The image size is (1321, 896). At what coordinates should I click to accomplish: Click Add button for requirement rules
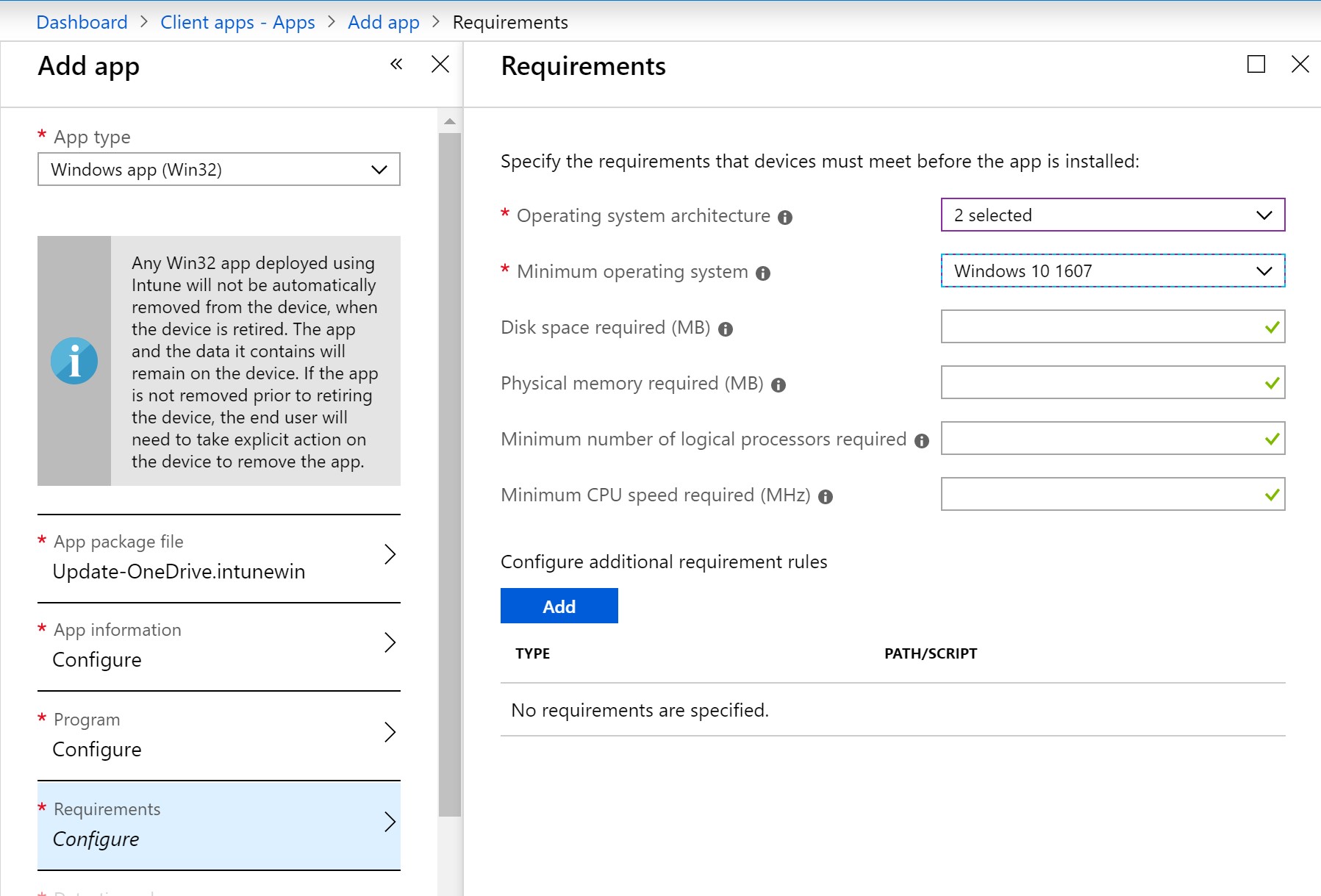click(x=559, y=606)
